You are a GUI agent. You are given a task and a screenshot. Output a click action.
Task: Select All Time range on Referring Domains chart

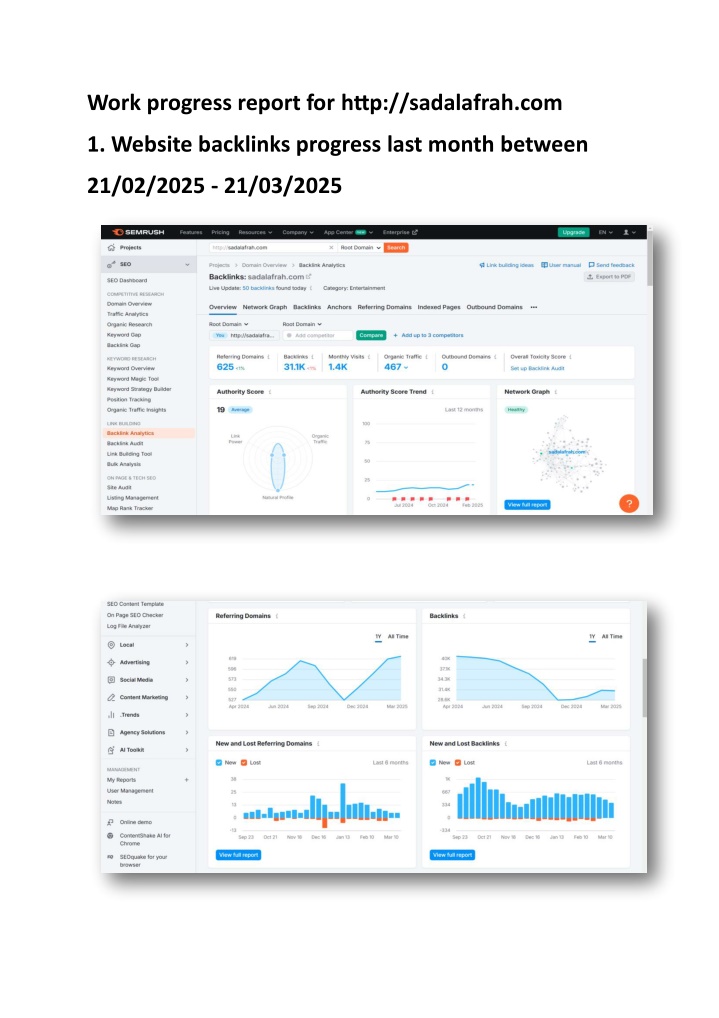[398, 637]
